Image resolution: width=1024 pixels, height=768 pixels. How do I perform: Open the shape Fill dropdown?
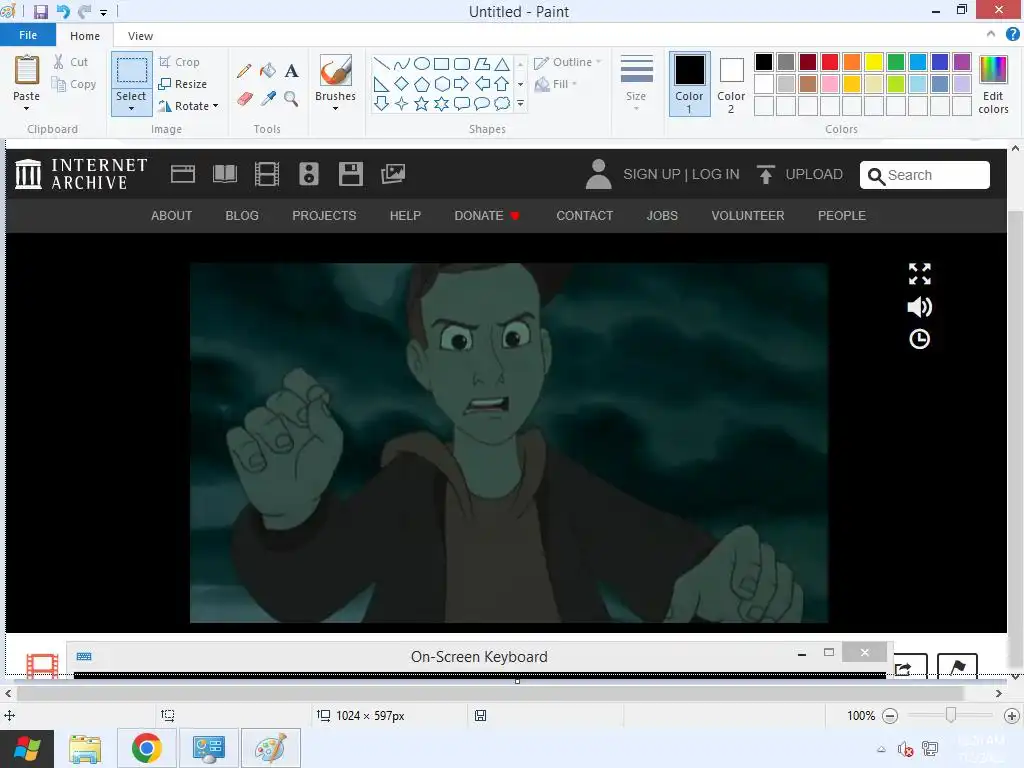556,84
